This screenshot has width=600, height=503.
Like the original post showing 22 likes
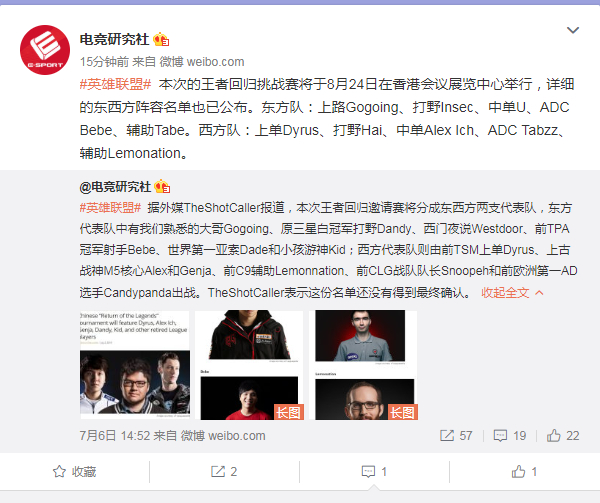pyautogui.click(x=563, y=436)
